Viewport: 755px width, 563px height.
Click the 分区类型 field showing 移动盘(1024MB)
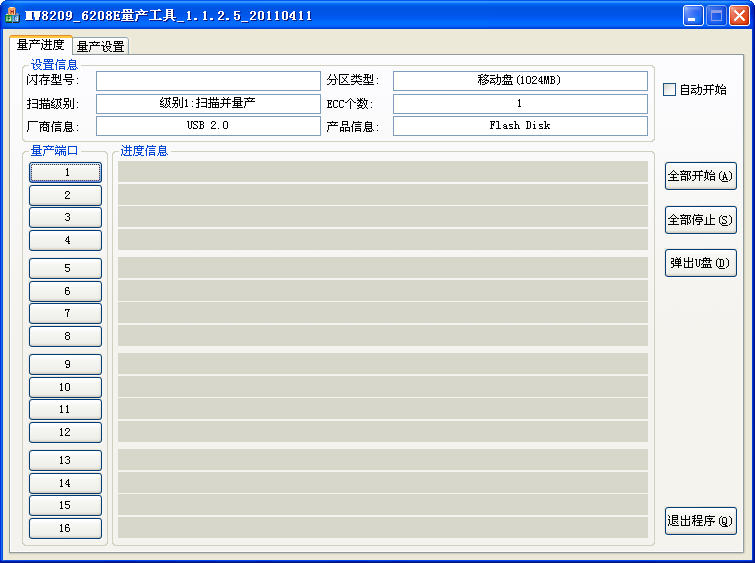point(520,81)
